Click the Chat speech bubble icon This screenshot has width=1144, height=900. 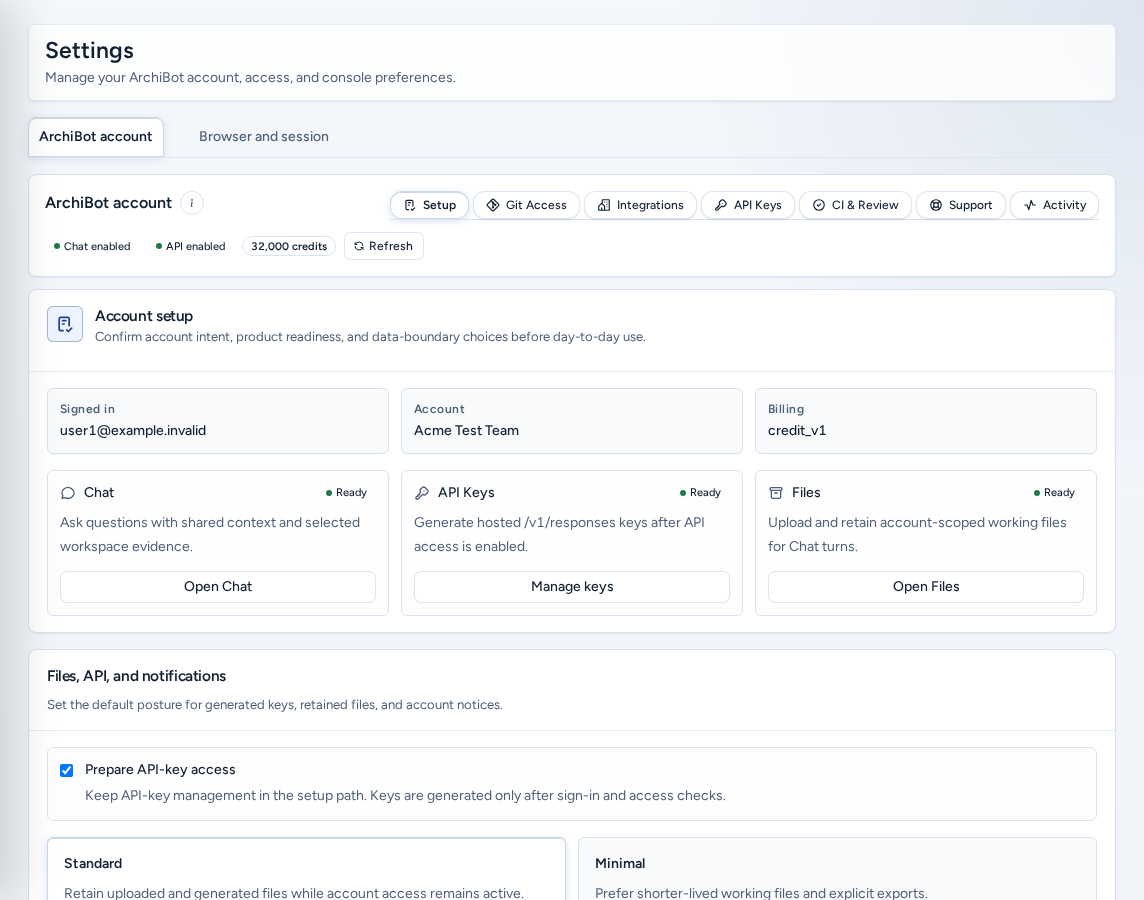68,493
